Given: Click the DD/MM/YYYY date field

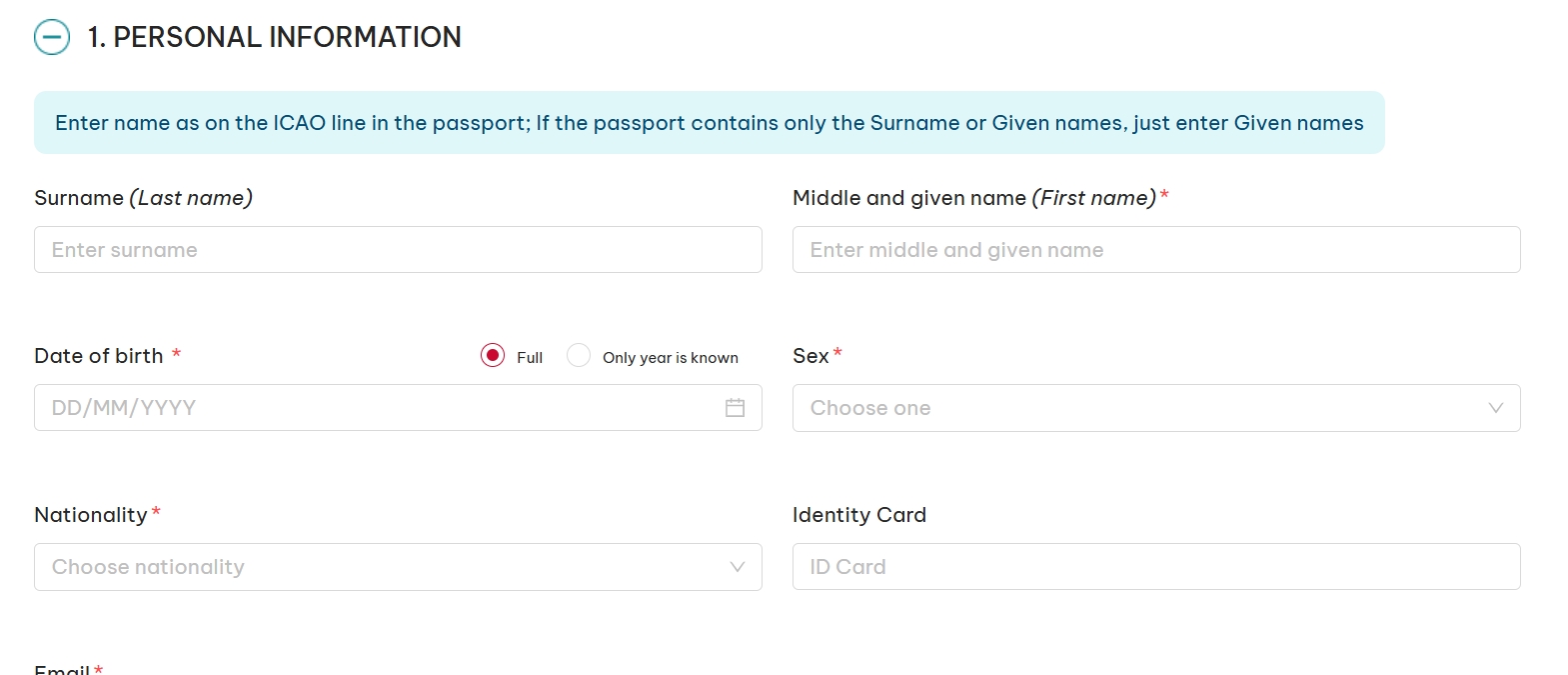Looking at the screenshot, I should coord(370,408).
